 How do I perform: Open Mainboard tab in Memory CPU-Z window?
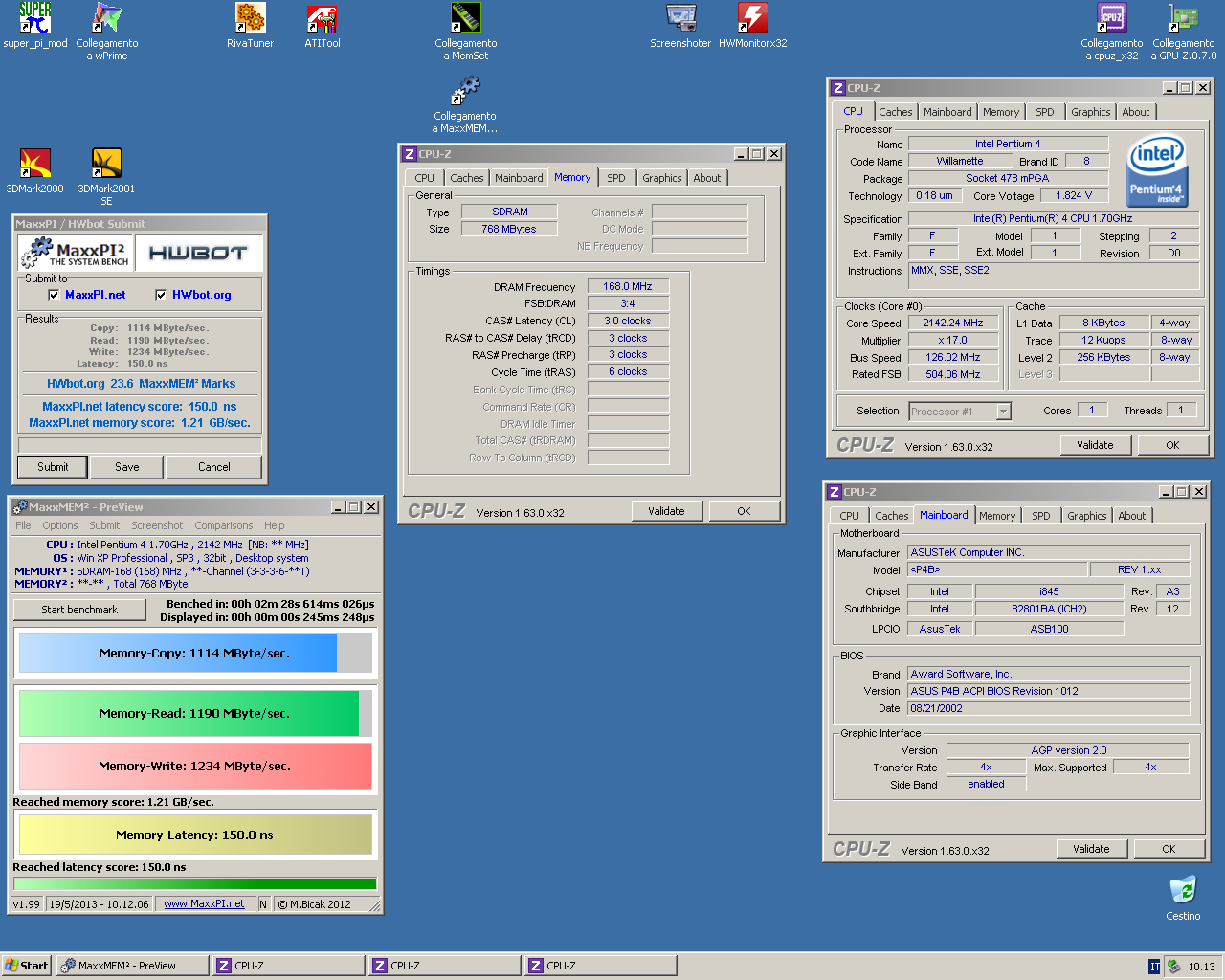coord(519,178)
